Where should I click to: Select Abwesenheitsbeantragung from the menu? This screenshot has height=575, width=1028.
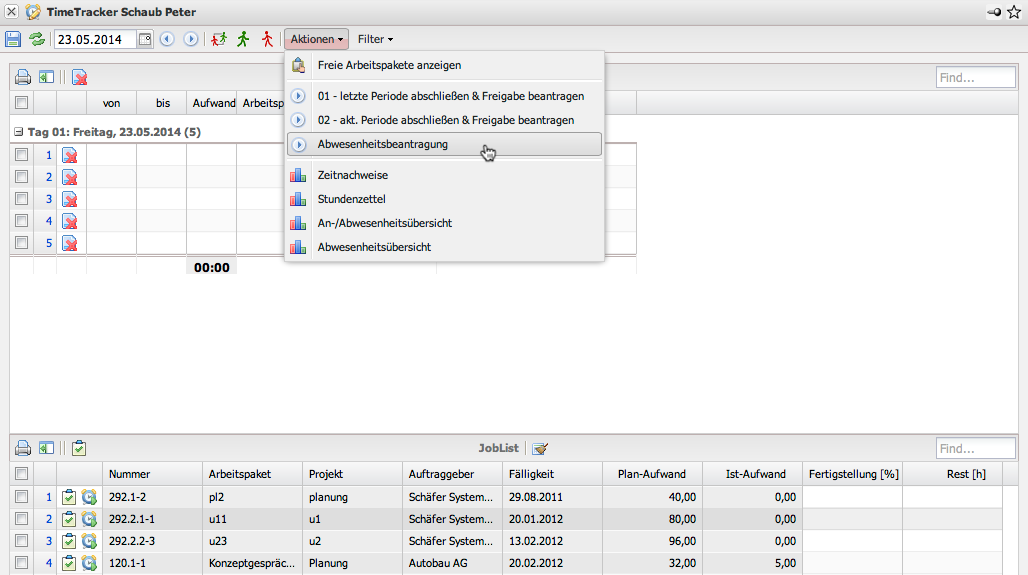pos(383,144)
